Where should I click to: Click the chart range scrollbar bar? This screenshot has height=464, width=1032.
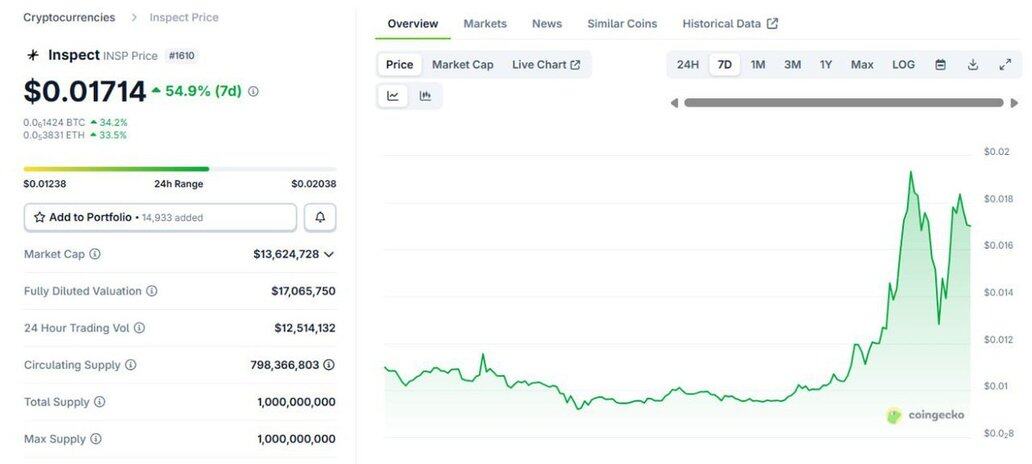843,102
